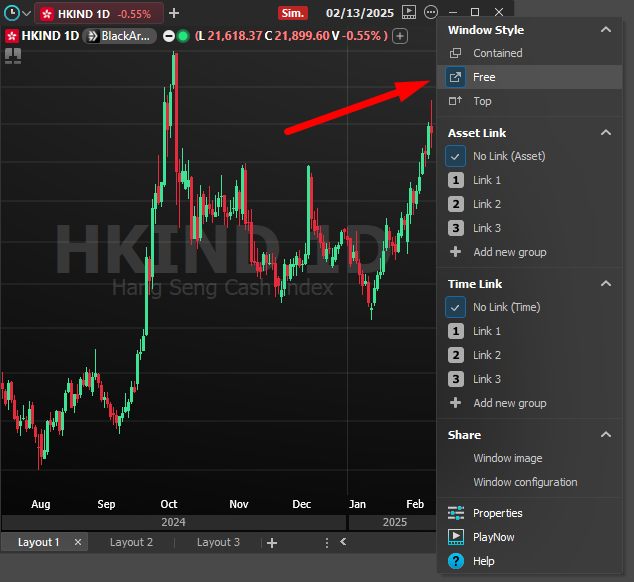Click the three-dot window options icon
Viewport: 634px width, 582px height.
point(431,12)
